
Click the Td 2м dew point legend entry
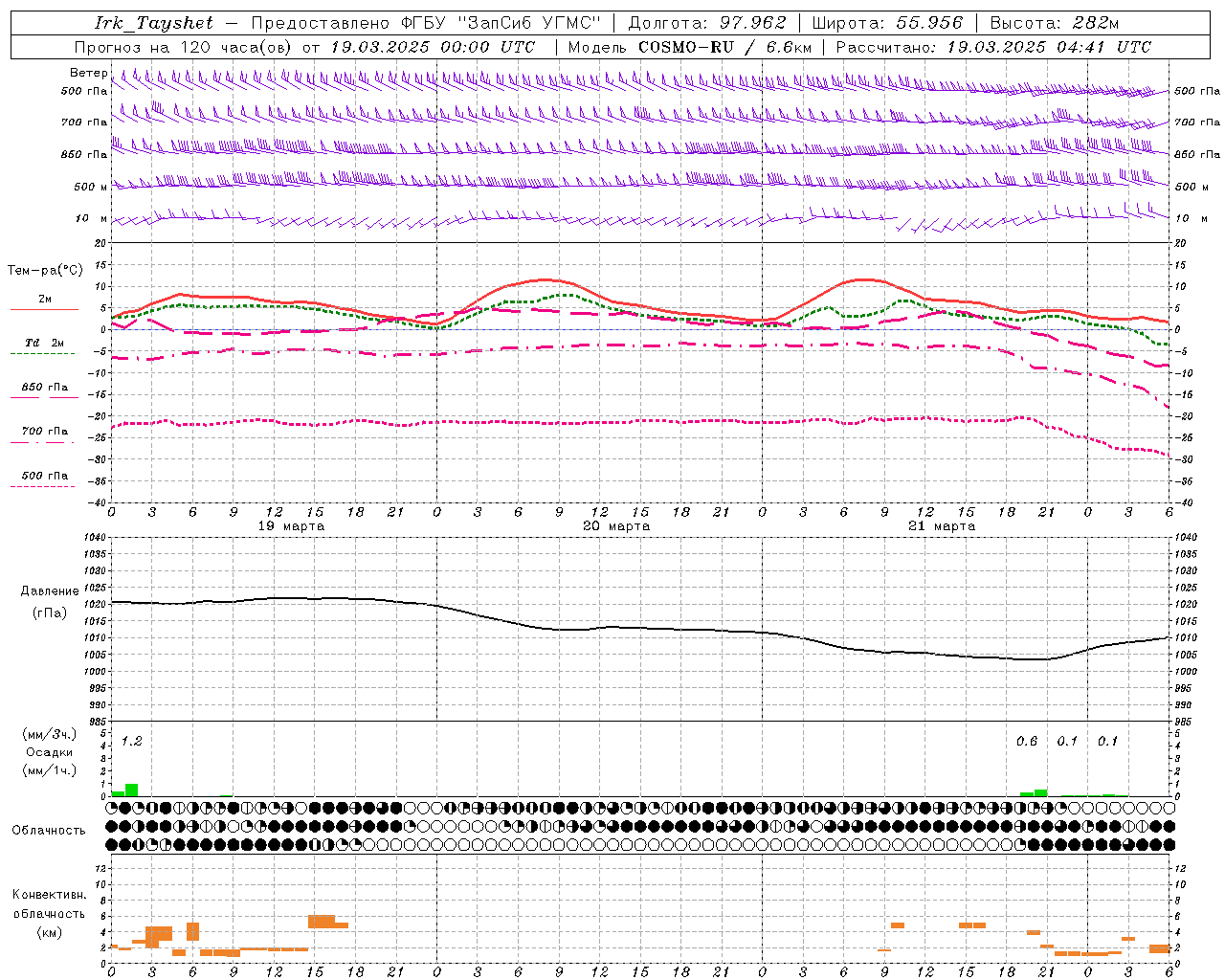coord(45,343)
